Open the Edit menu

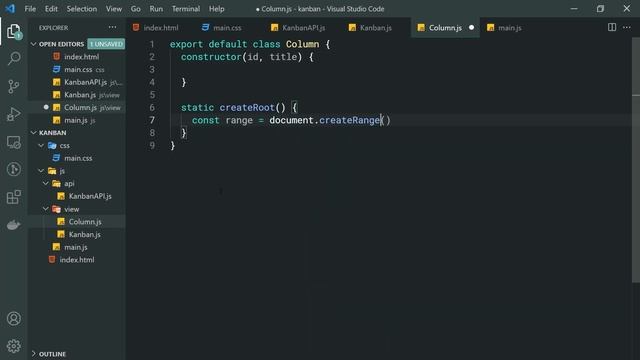51,9
